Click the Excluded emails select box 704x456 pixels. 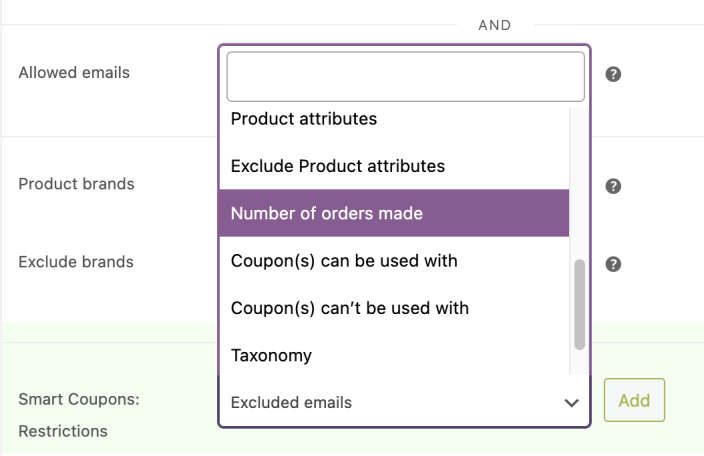(404, 402)
